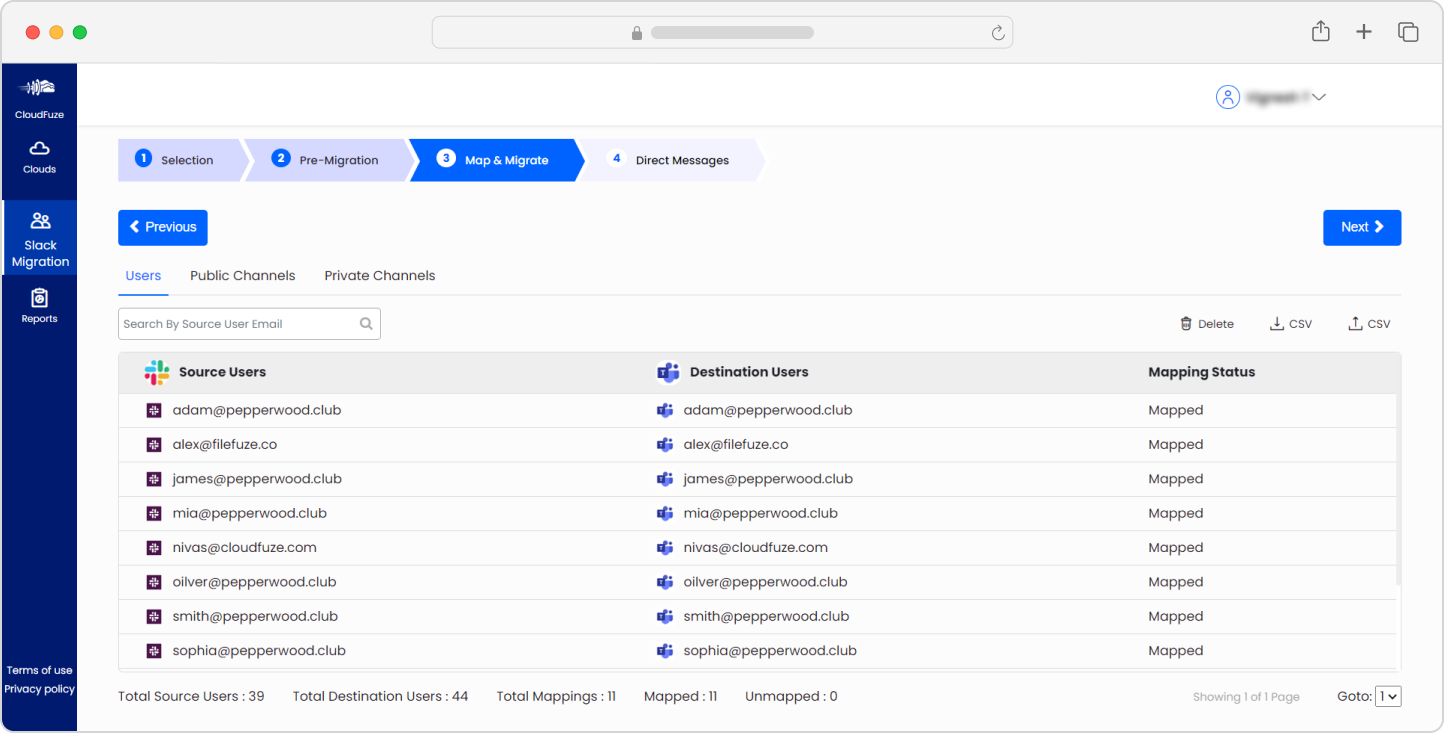Show the browser tab overview

[x=1408, y=32]
